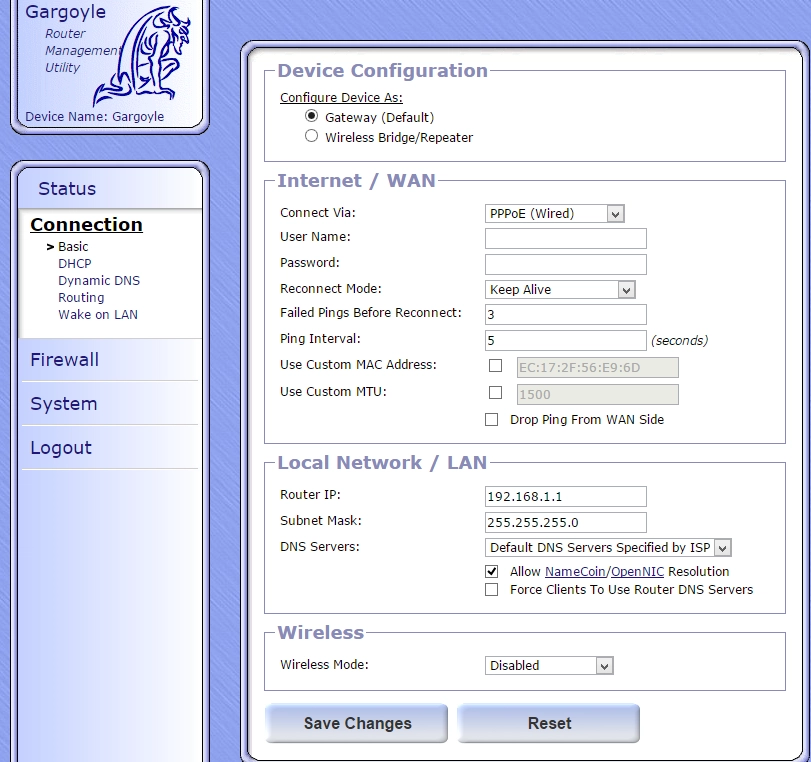Open the Connect Via dropdown
The height and width of the screenshot is (762, 811).
point(554,214)
